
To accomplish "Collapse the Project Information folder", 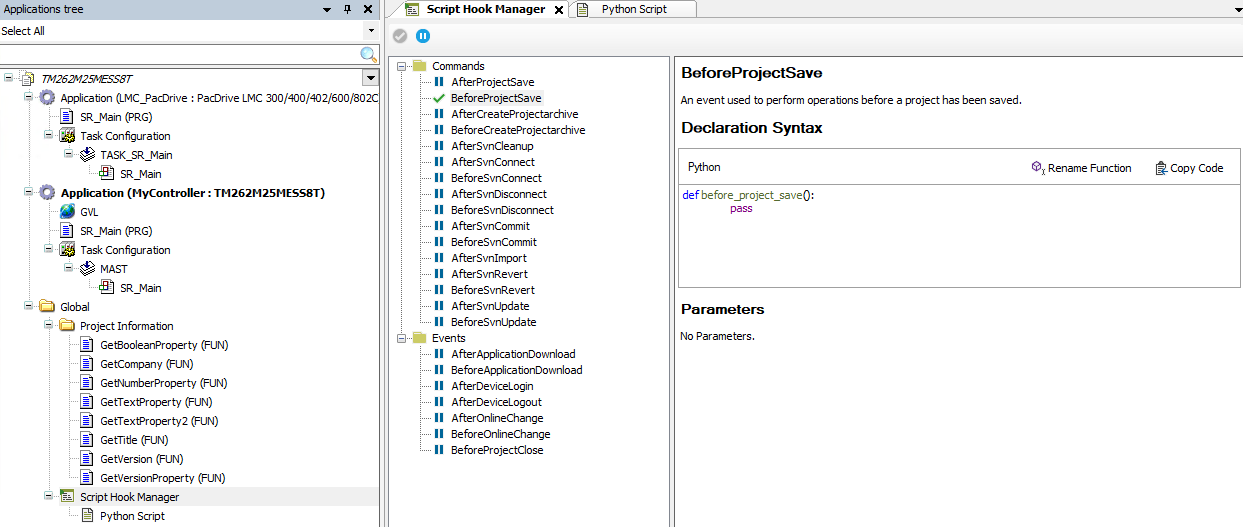I will 49,326.
